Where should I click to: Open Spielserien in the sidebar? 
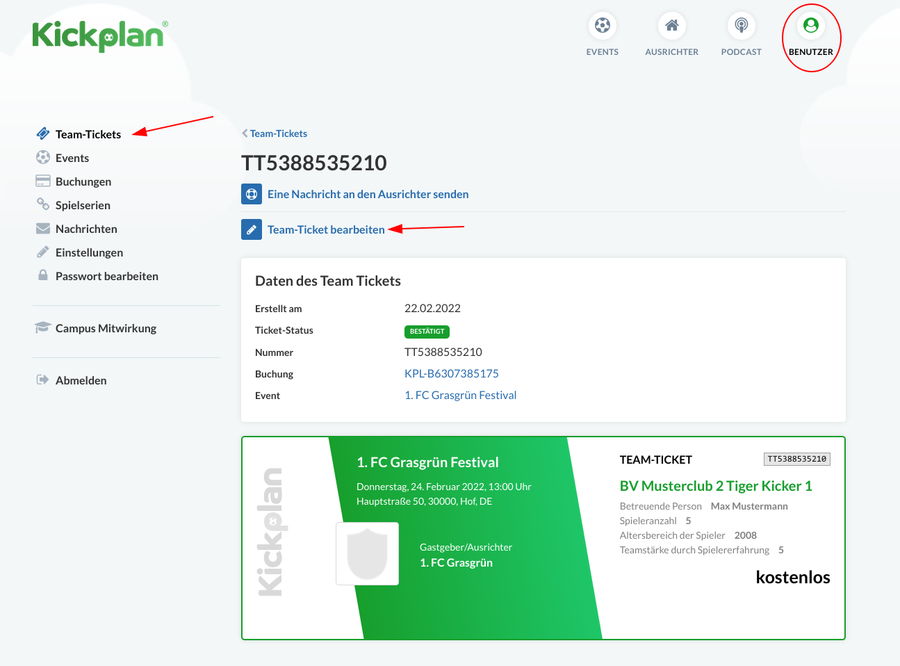pyautogui.click(x=83, y=205)
